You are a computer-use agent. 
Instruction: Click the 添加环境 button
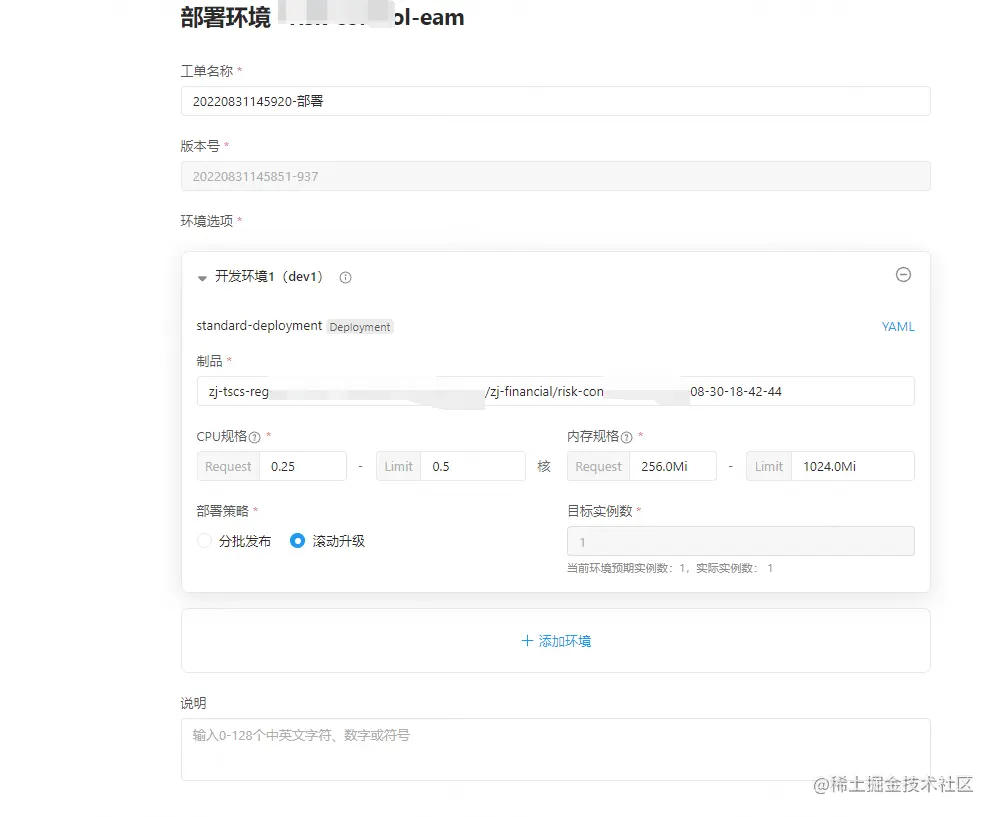coord(556,641)
